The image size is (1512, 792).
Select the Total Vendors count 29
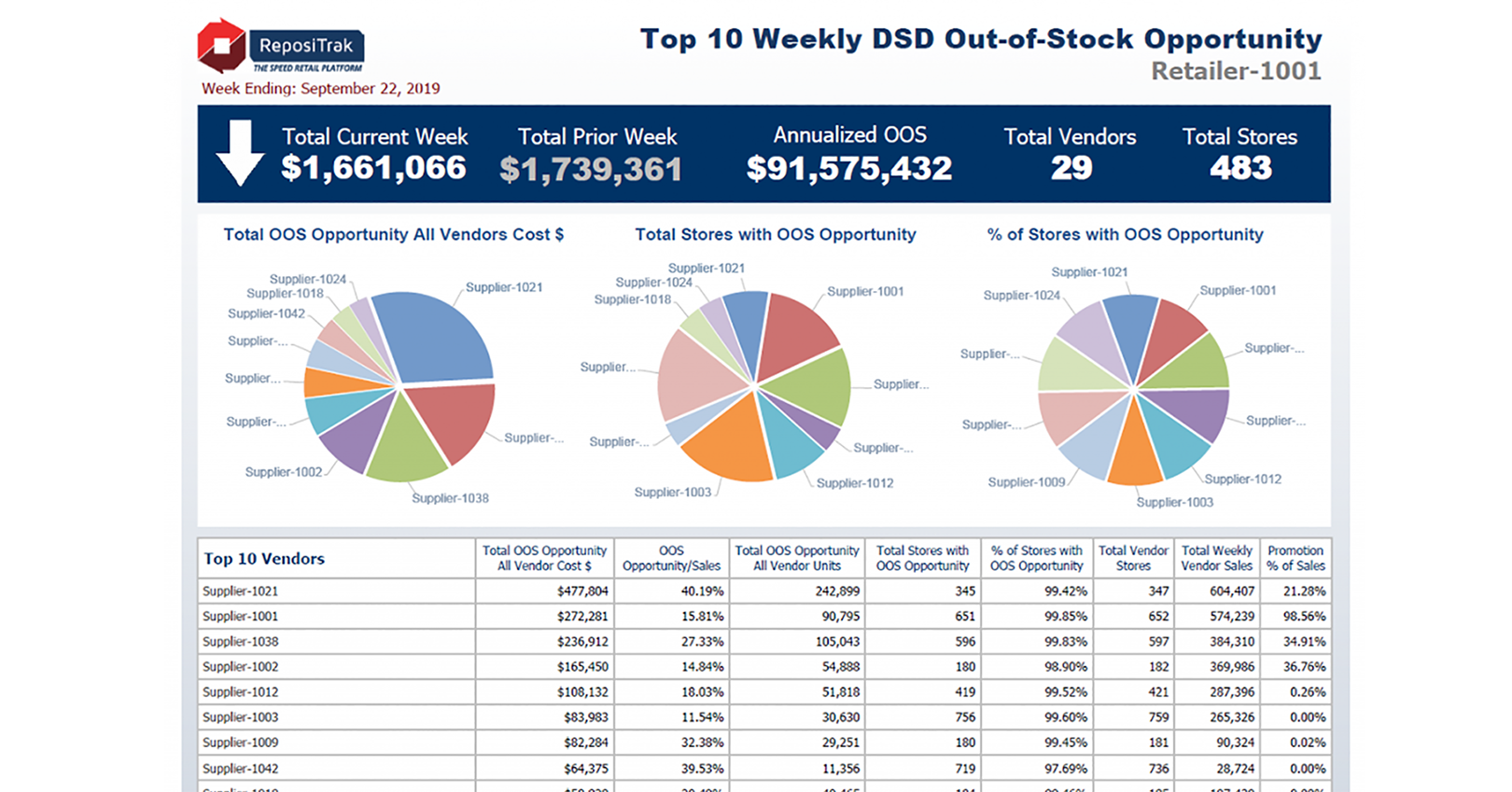coord(1071,168)
